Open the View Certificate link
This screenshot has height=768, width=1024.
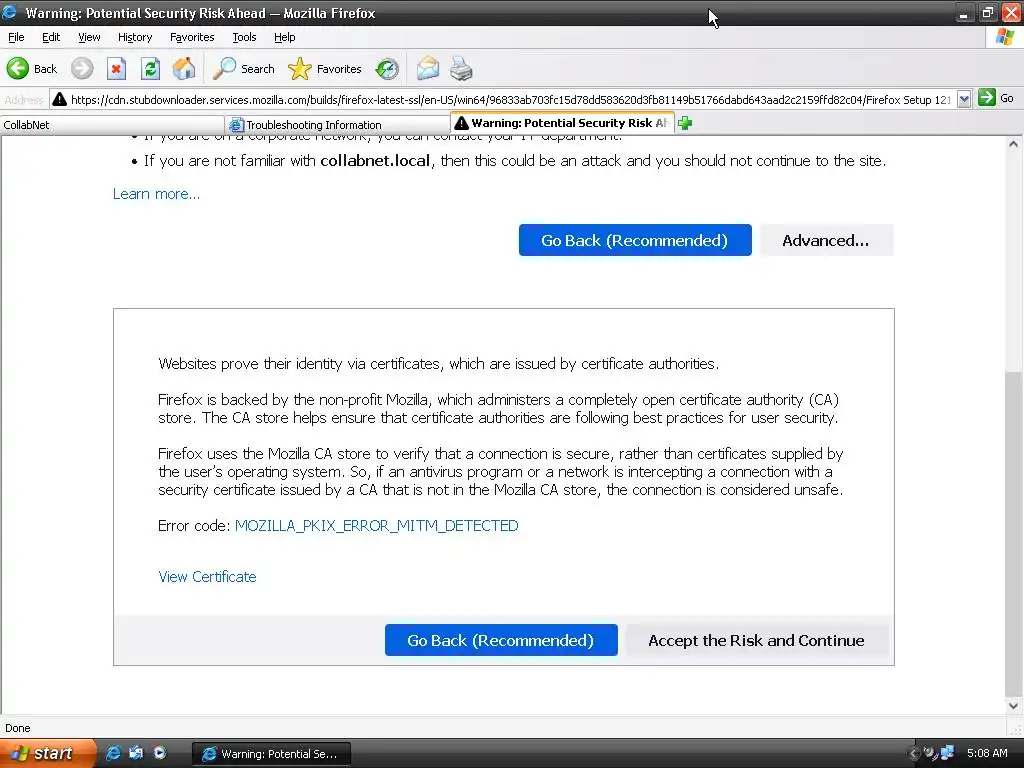click(x=207, y=577)
